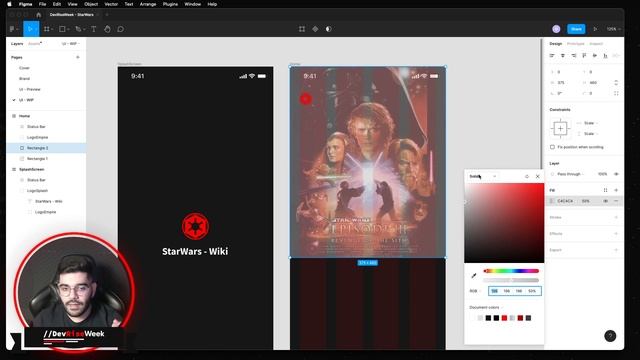Remove the C4C4C4 fill with minus icon
The height and width of the screenshot is (360, 640).
point(616,201)
